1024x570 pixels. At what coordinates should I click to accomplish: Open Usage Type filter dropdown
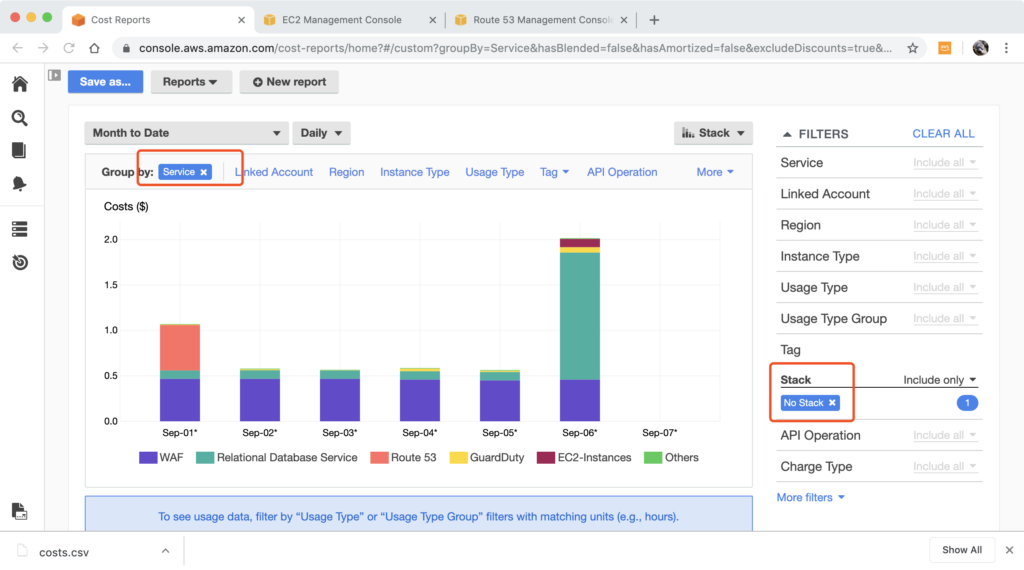coord(944,287)
